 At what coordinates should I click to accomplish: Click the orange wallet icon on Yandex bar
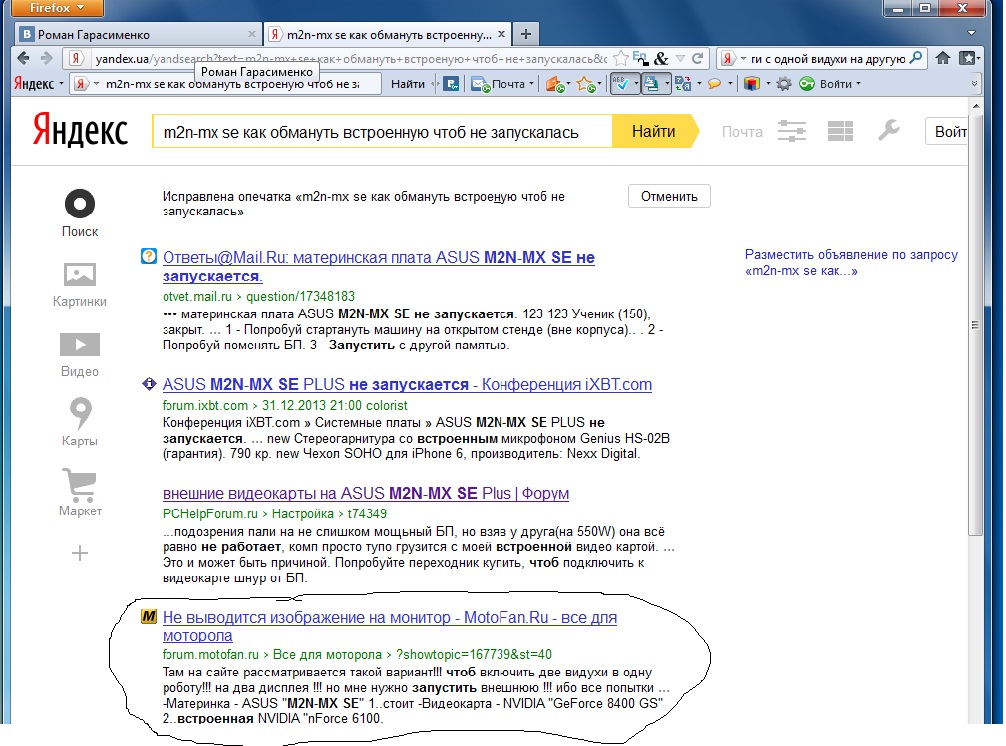(x=555, y=84)
